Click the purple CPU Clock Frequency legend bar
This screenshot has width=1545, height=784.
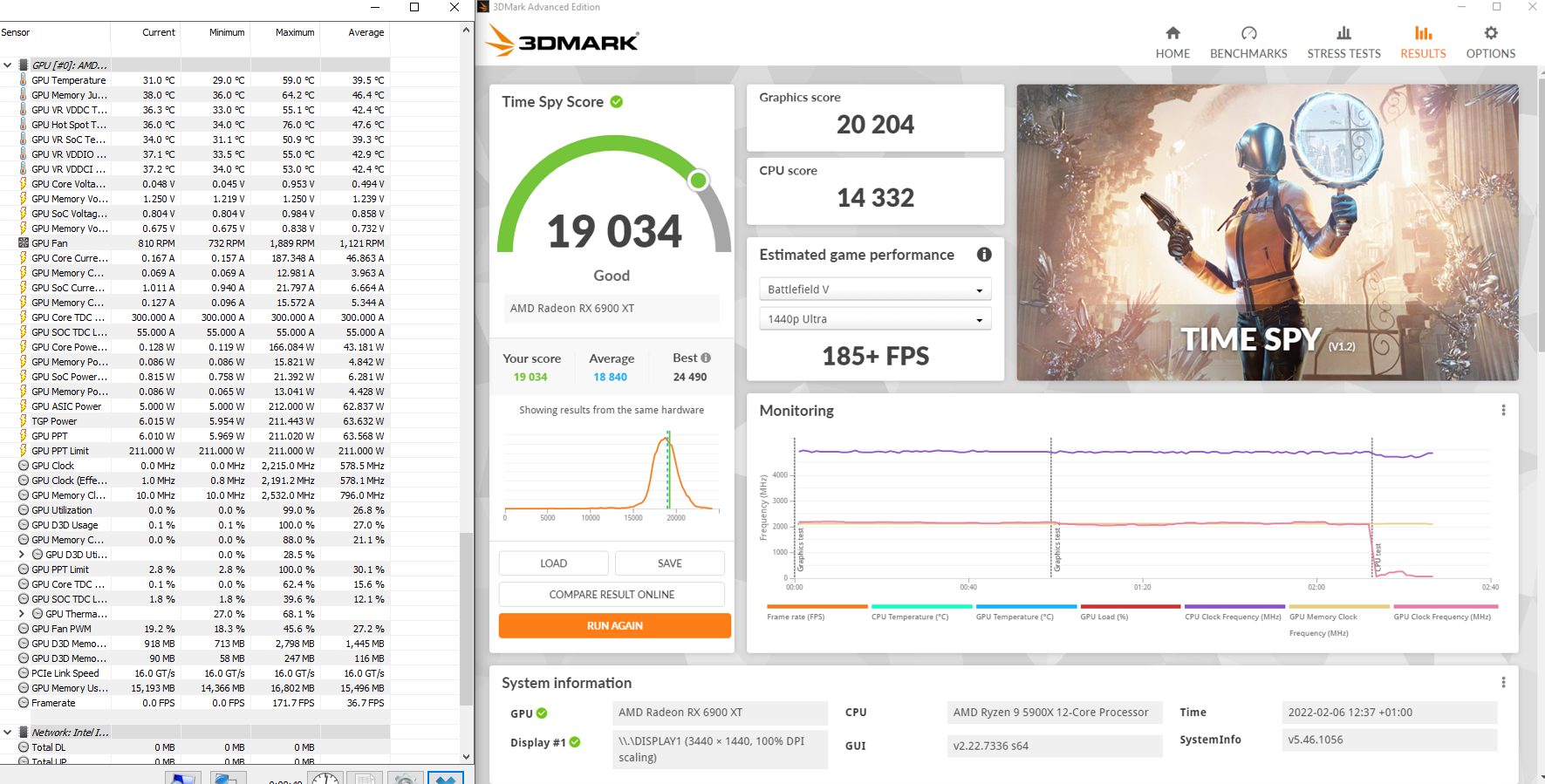[1234, 606]
